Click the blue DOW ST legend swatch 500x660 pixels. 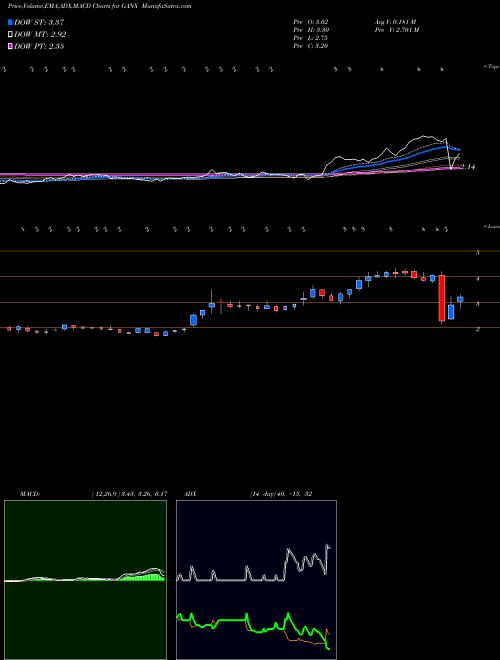[10, 22]
